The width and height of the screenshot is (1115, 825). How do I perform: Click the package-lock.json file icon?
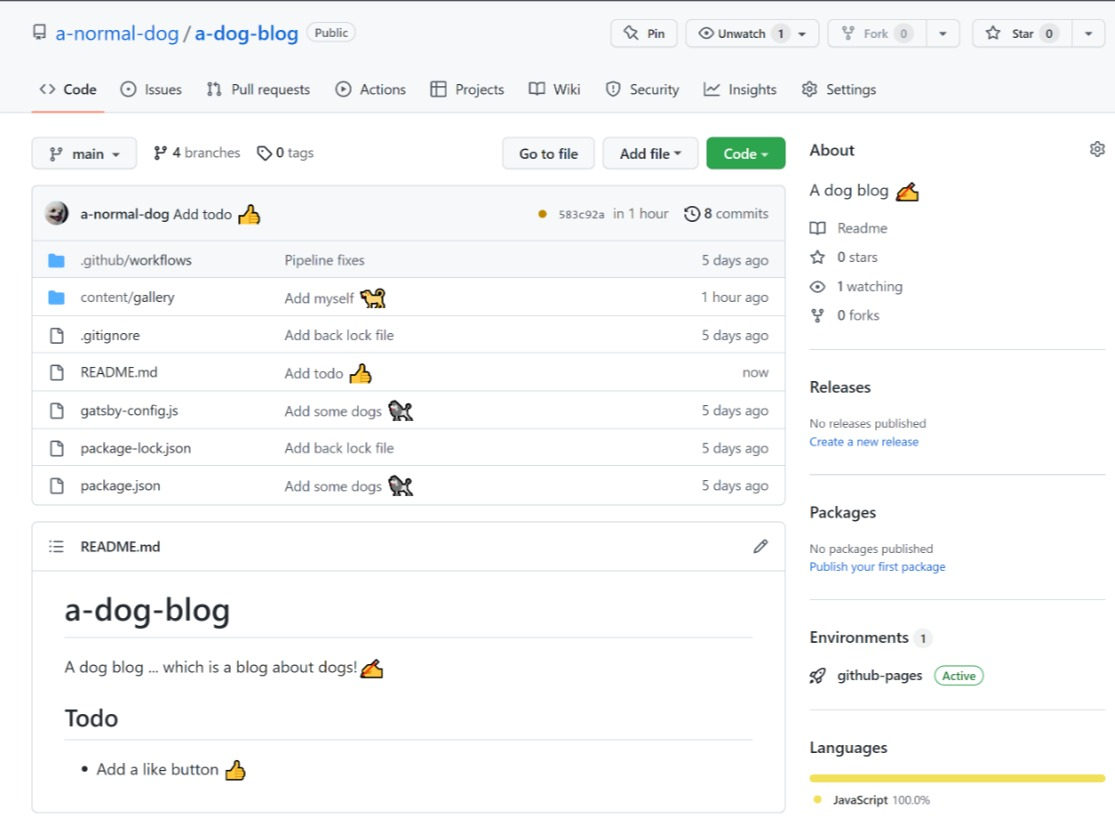[56, 448]
